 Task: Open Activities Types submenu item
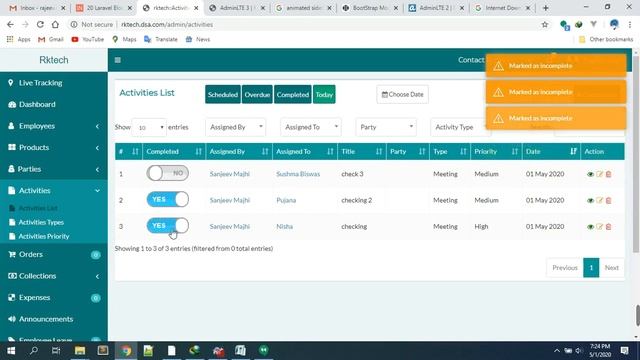pyautogui.click(x=41, y=222)
